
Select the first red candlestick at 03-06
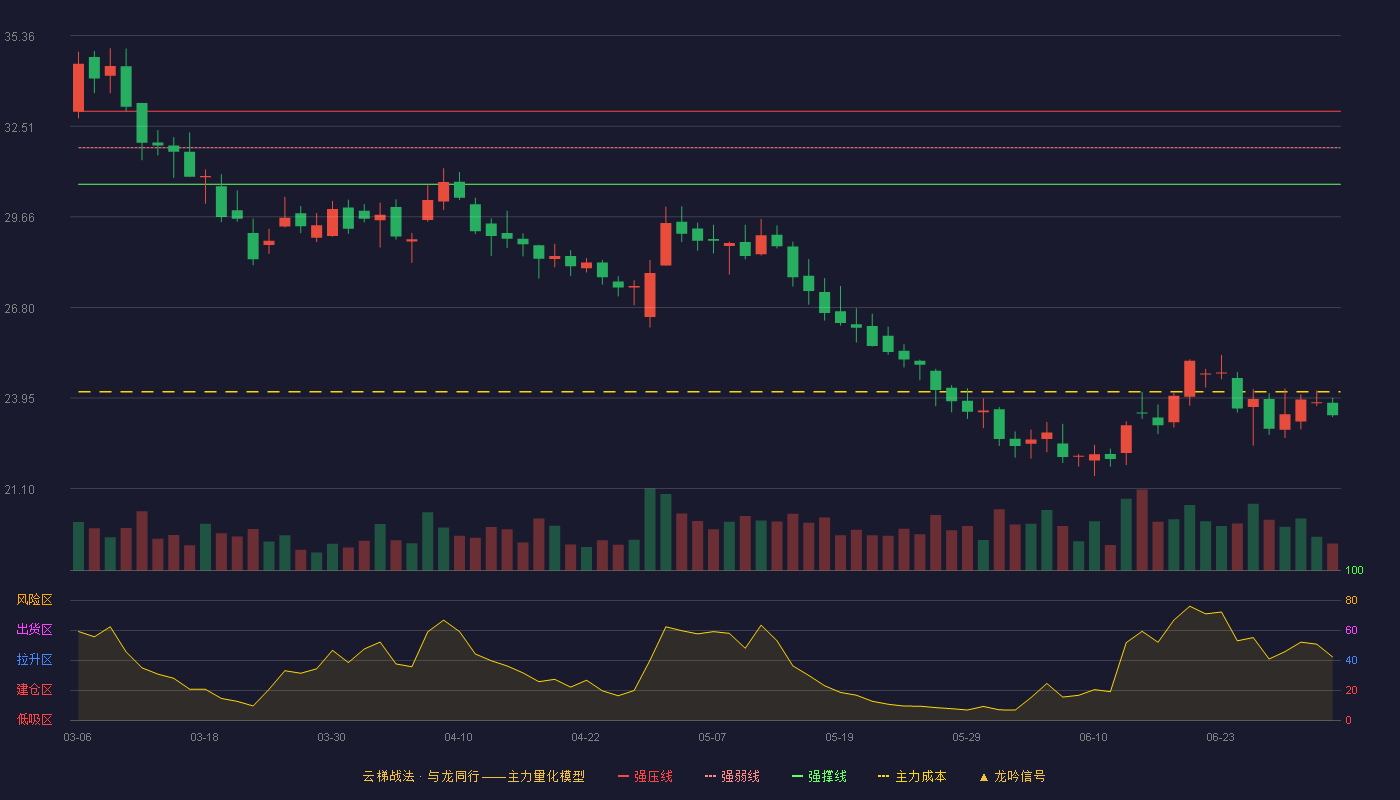point(78,87)
